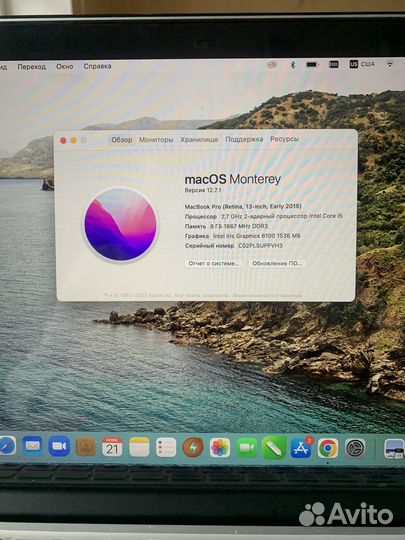Open the Calendar icon showing 21
405x540 pixels.
(112, 447)
